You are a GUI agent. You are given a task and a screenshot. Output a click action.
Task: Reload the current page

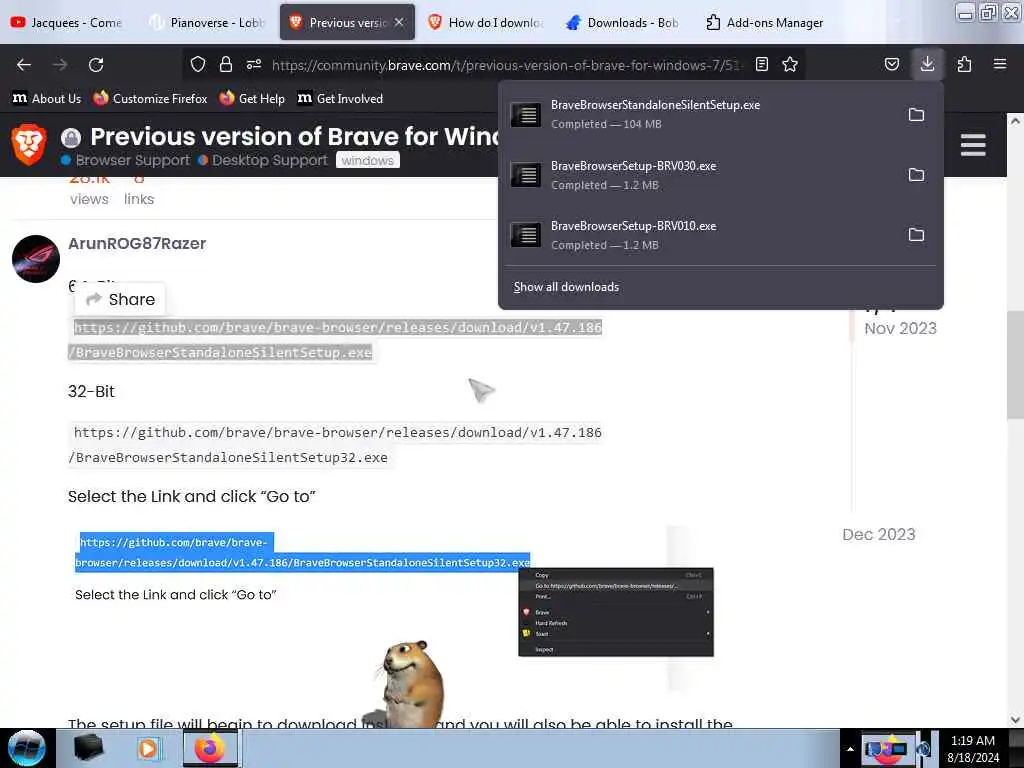click(96, 65)
